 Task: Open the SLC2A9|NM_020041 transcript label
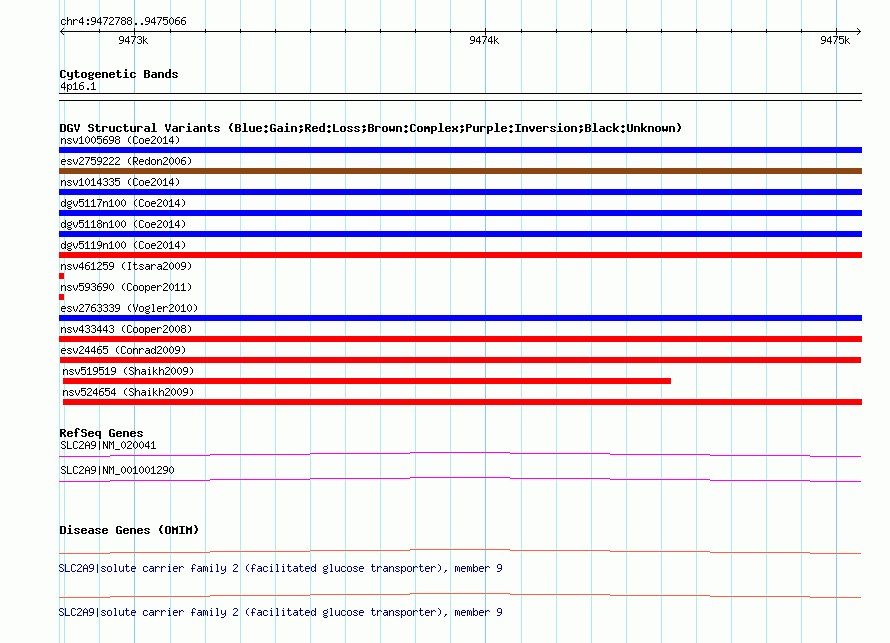point(108,446)
